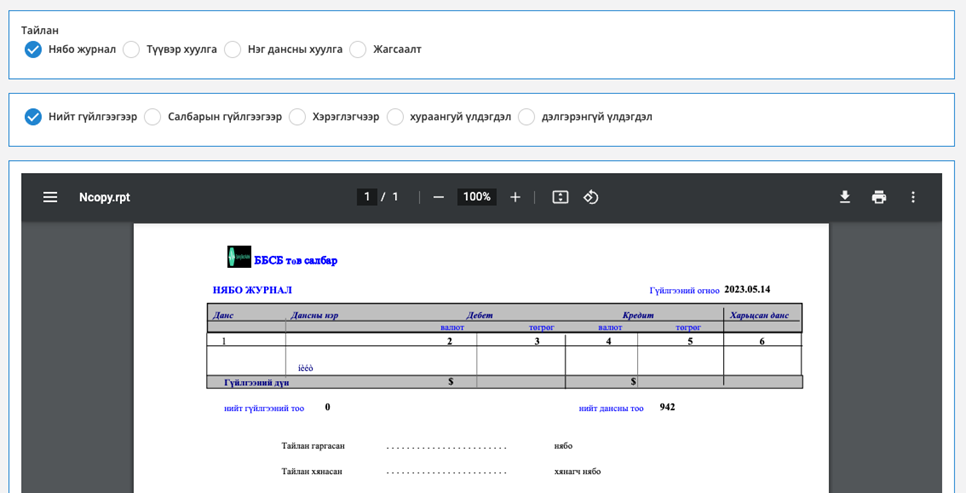The height and width of the screenshot is (493, 966).
Task: Select Нийт гүйлгээгээр filter
Action: (33, 116)
